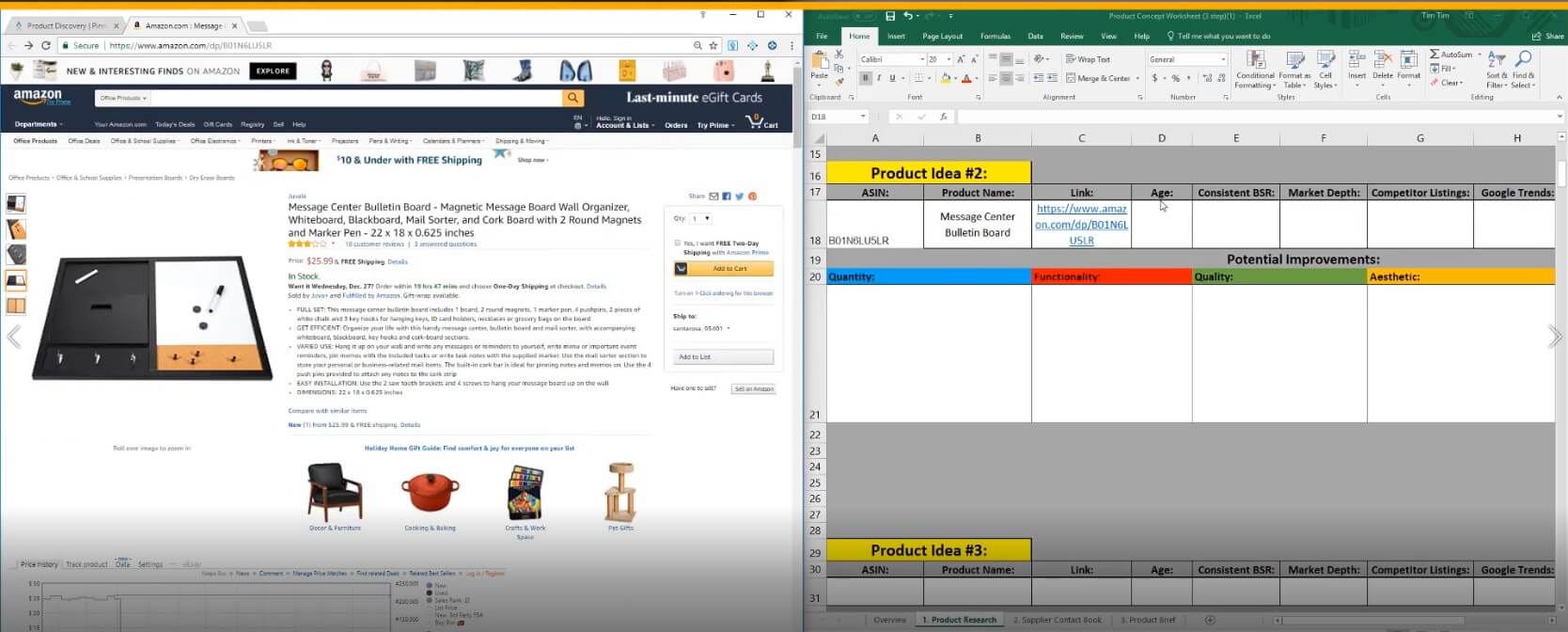Open the Review ribbon tab in Excel

click(x=1072, y=36)
